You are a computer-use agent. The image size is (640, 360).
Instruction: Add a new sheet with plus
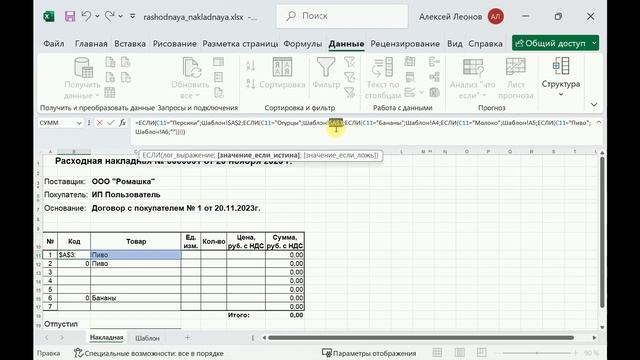187,338
